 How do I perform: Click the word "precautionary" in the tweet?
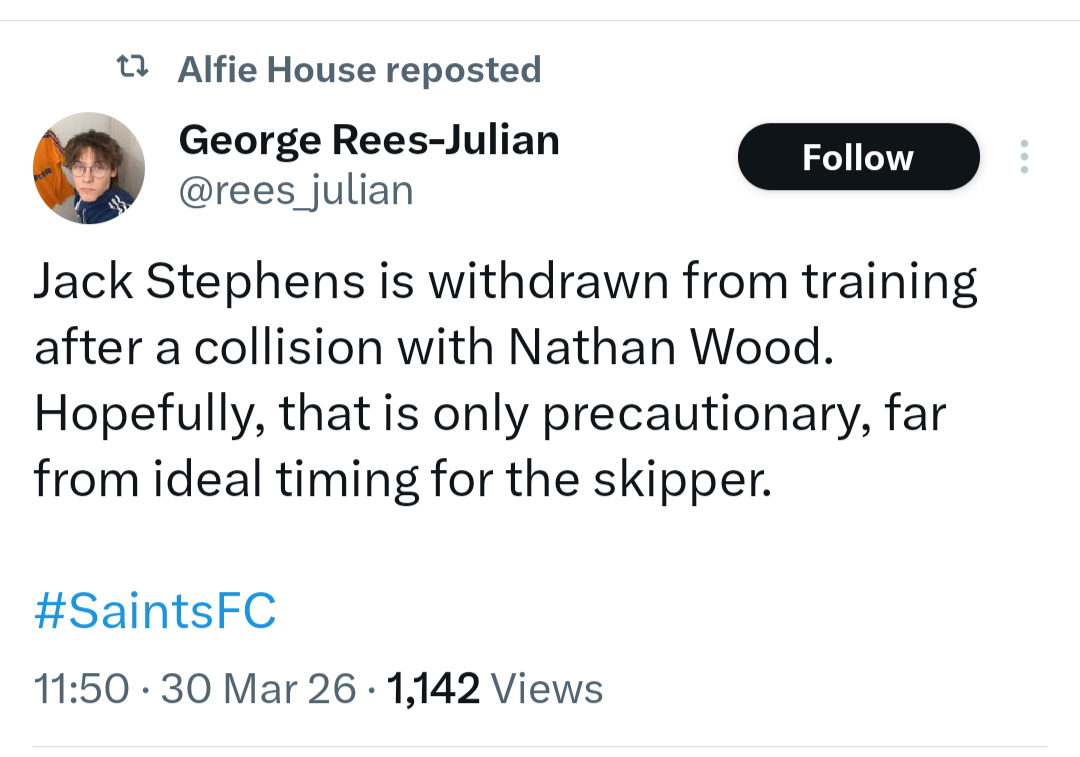pos(703,414)
